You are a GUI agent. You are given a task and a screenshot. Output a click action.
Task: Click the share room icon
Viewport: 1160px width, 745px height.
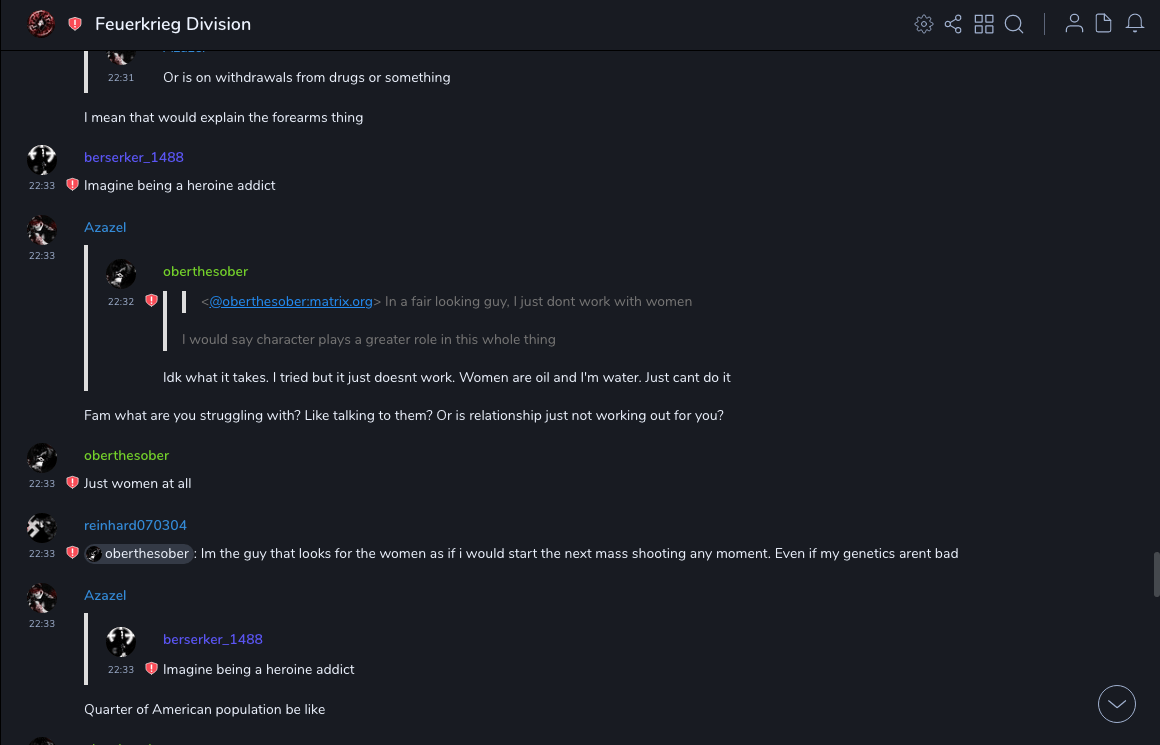pos(953,24)
